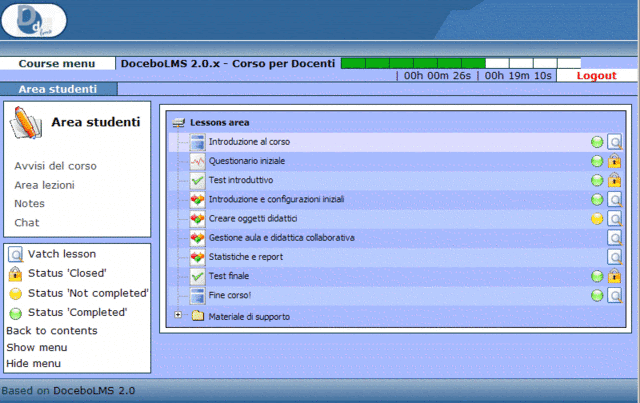This screenshot has width=640, height=403.
Task: Click the session timer 00h 00m 26s
Action: (x=437, y=76)
